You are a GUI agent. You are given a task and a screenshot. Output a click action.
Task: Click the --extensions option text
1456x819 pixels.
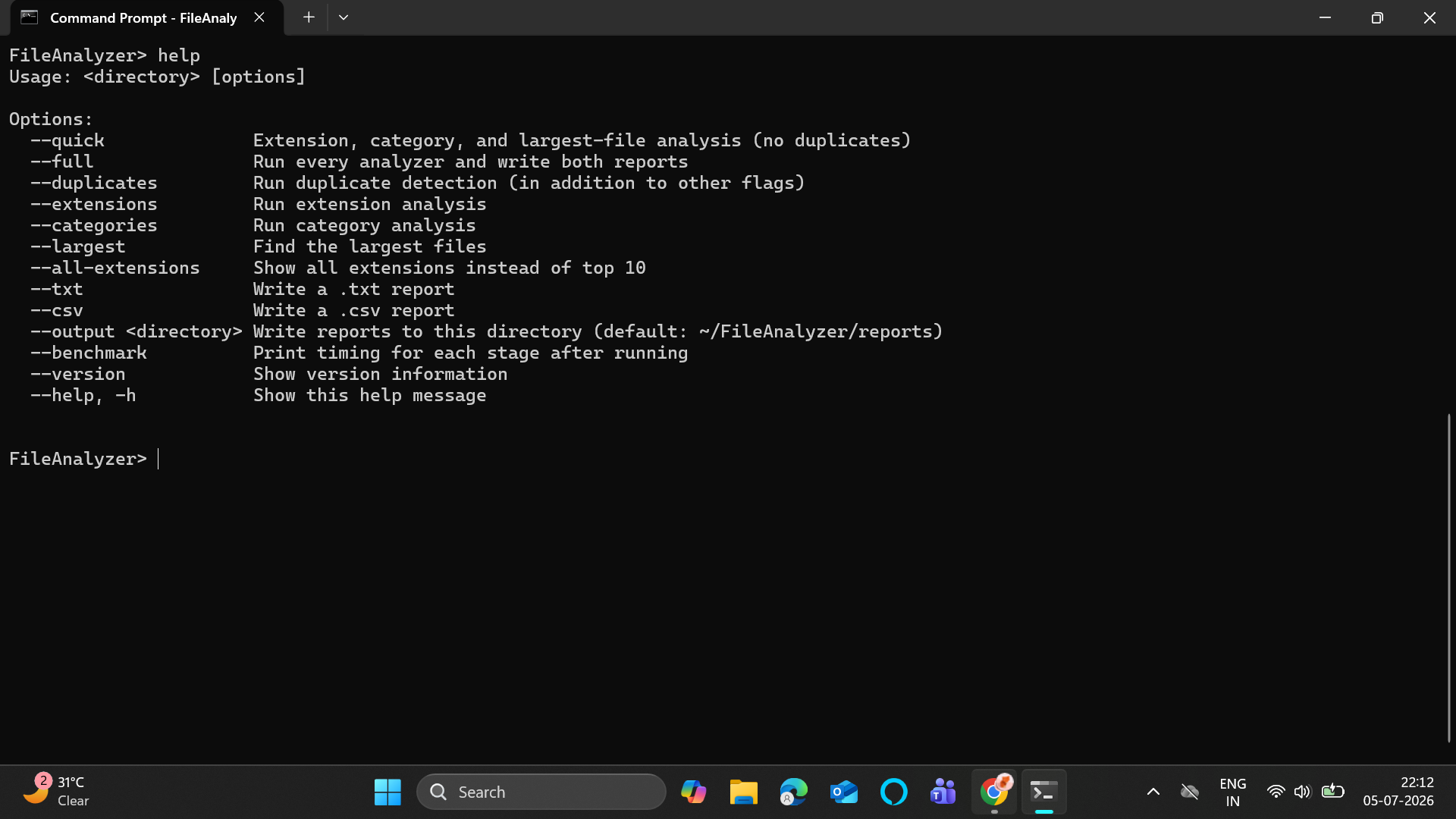click(x=94, y=204)
